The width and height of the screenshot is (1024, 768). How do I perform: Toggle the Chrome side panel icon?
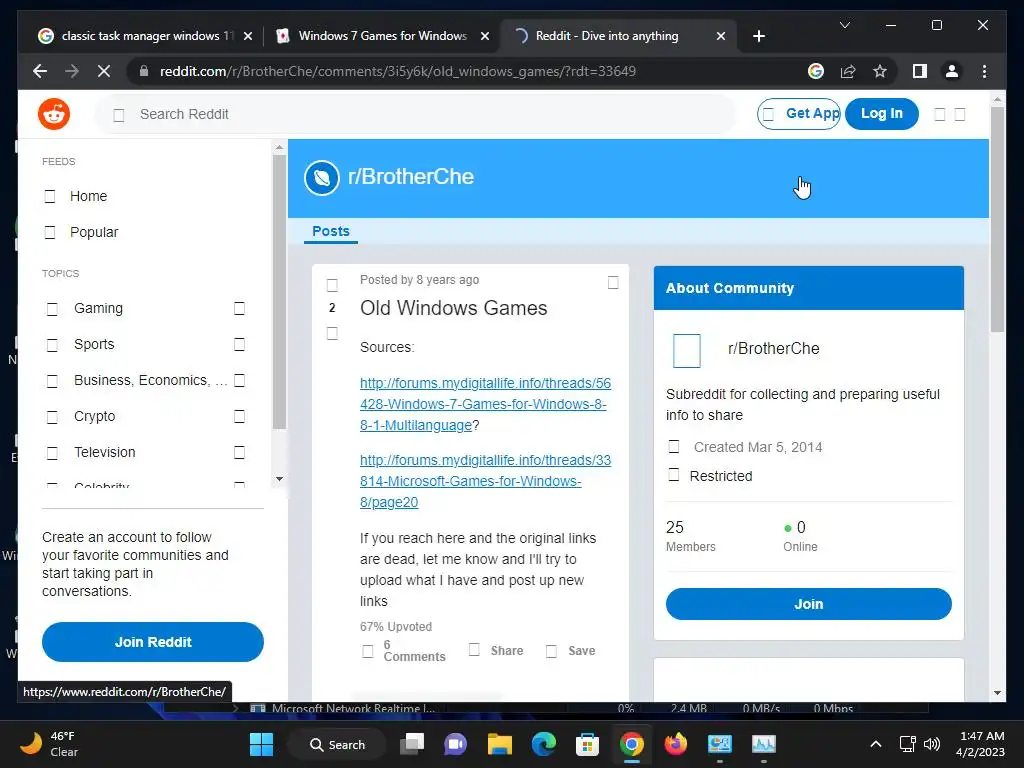(920, 71)
